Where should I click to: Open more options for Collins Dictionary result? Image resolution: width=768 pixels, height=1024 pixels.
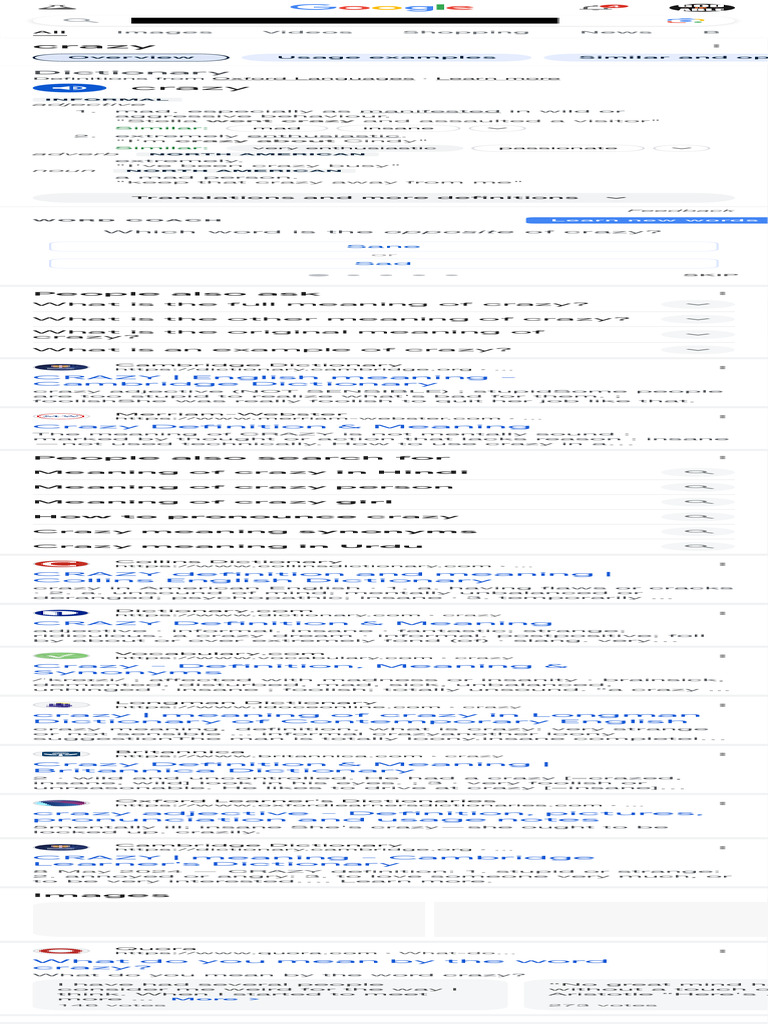pyautogui.click(x=722, y=564)
